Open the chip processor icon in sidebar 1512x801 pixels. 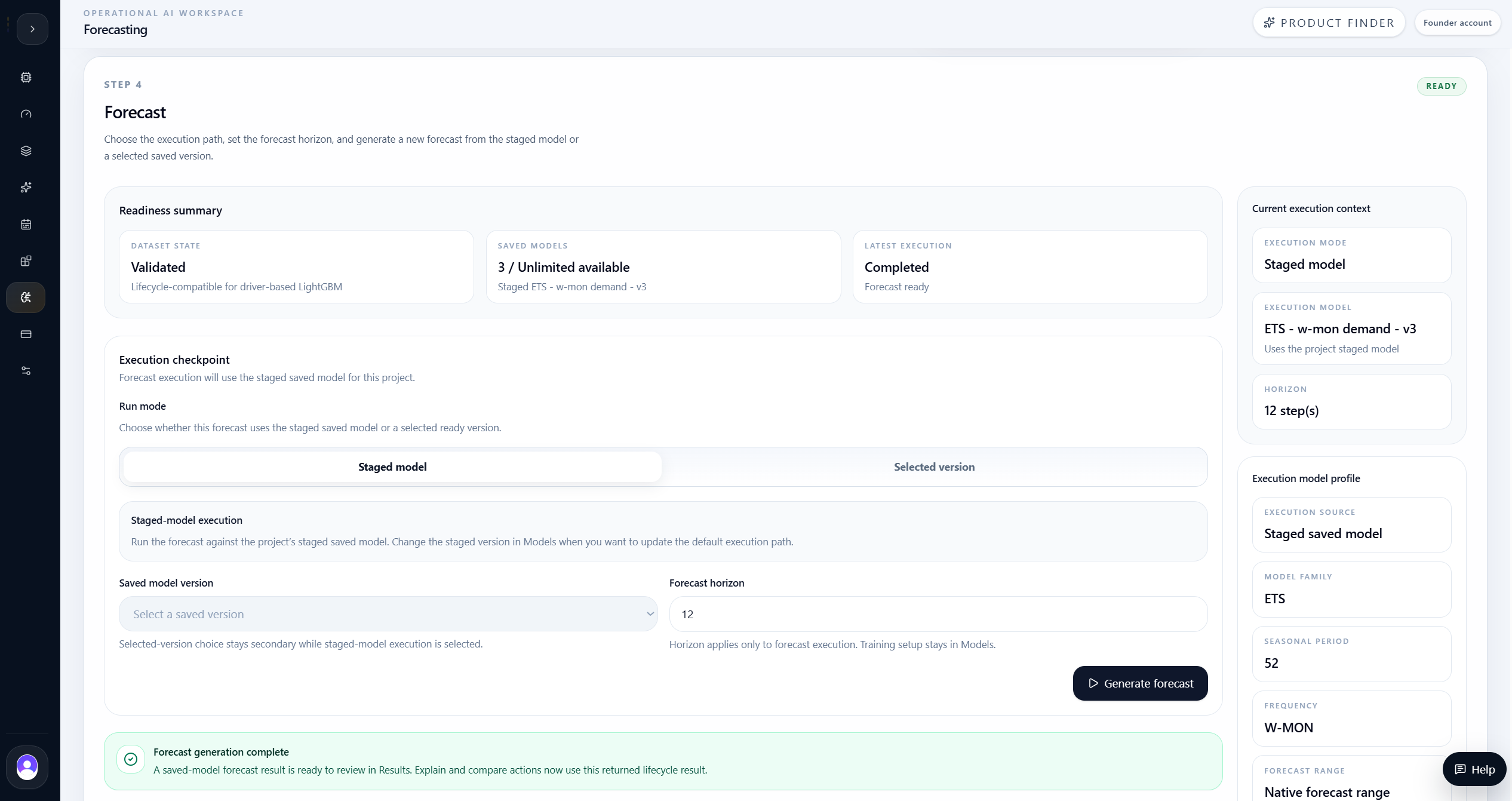pos(26,77)
